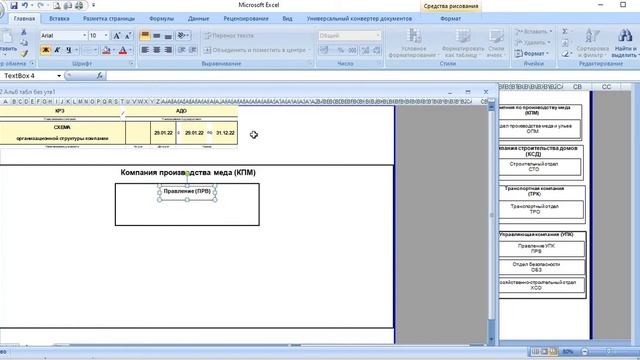Click vertical scrollbar down arrow of workbook window
The image size is (640, 360).
(491, 339)
